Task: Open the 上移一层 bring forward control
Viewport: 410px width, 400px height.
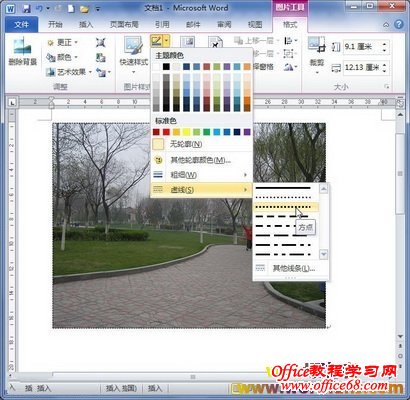Action: [256, 41]
